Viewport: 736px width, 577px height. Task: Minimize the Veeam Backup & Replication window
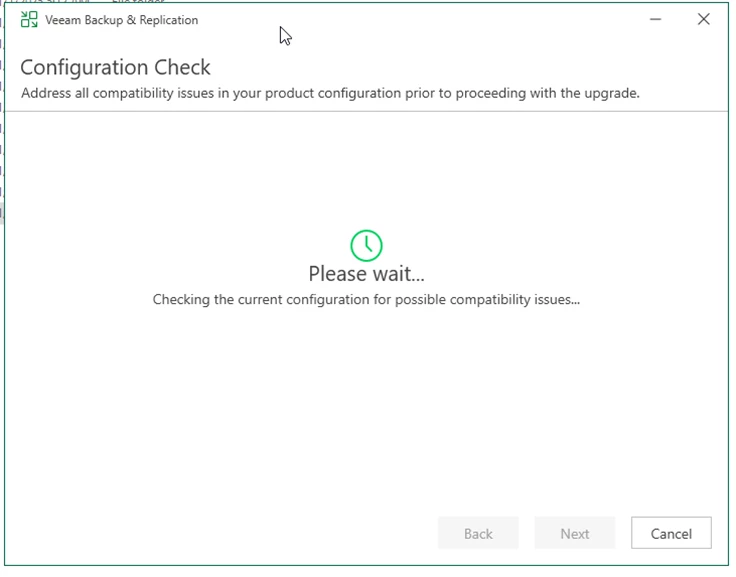pos(656,20)
